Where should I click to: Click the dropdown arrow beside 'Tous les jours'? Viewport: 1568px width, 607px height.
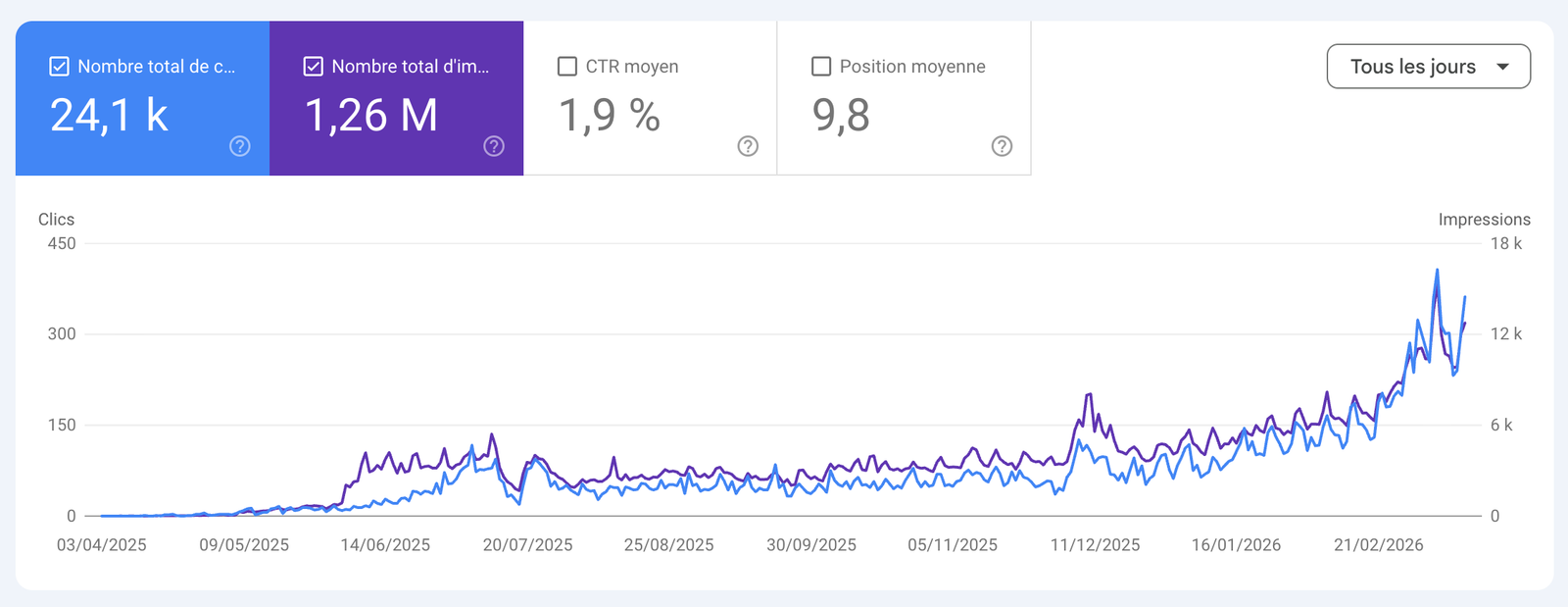click(x=1502, y=67)
